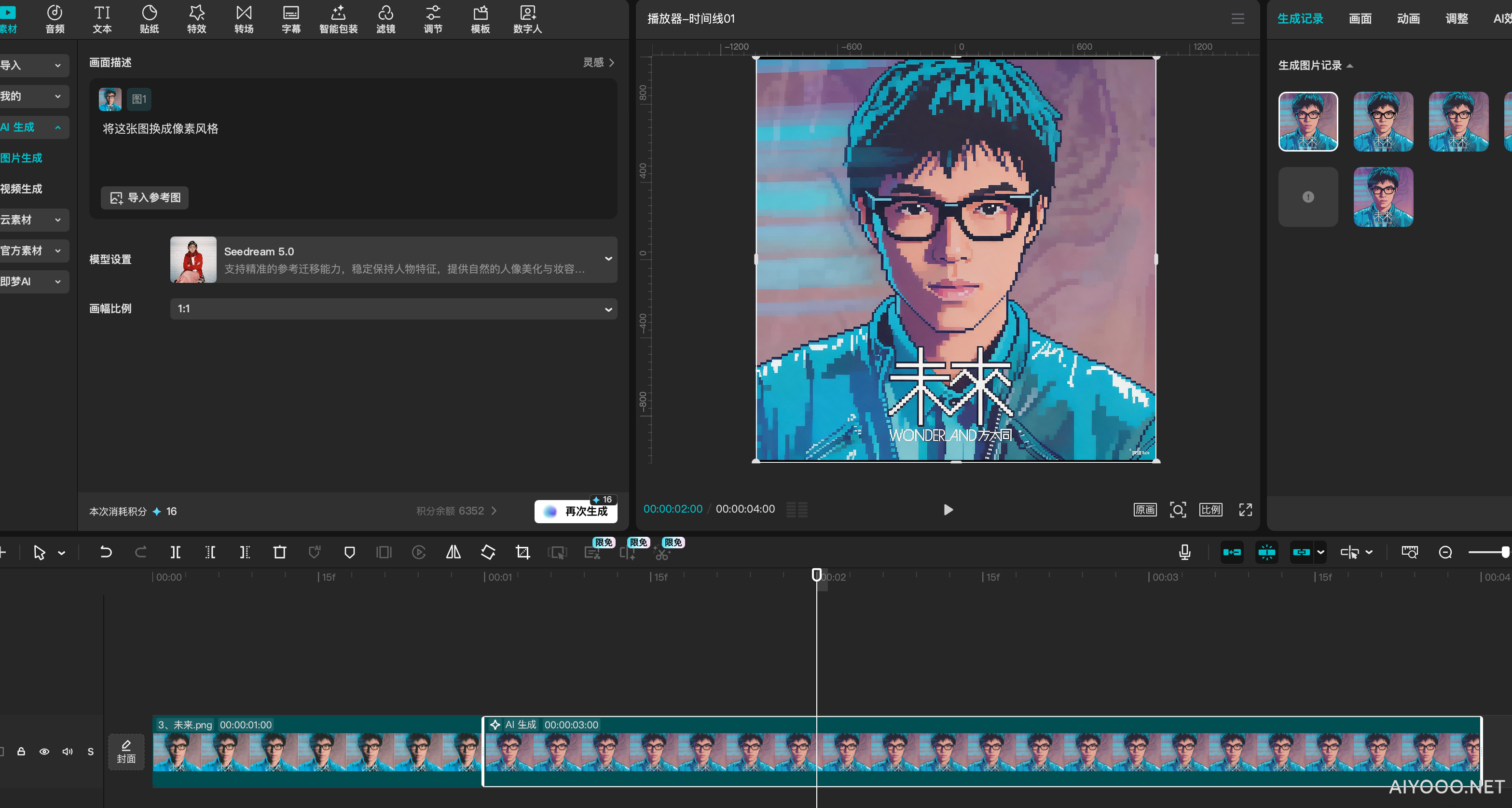Screen dimensions: 1512x808
Task: Click the 封面 cover button
Action: (x=126, y=752)
